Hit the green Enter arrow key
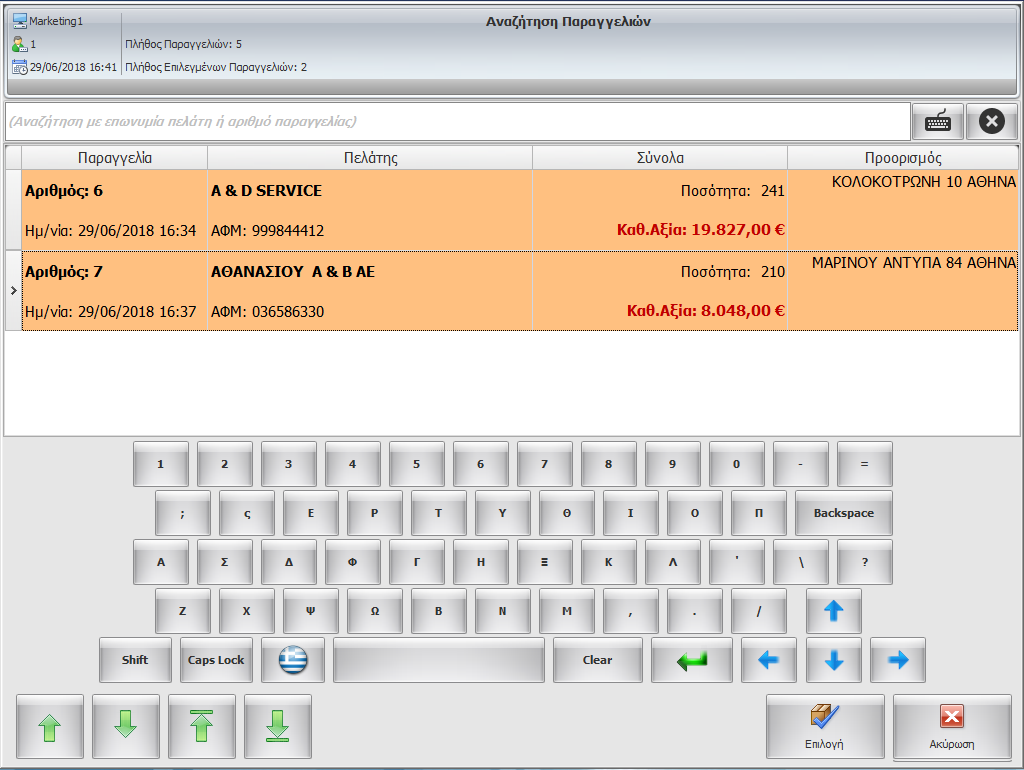The width and height of the screenshot is (1024, 770). coord(692,660)
